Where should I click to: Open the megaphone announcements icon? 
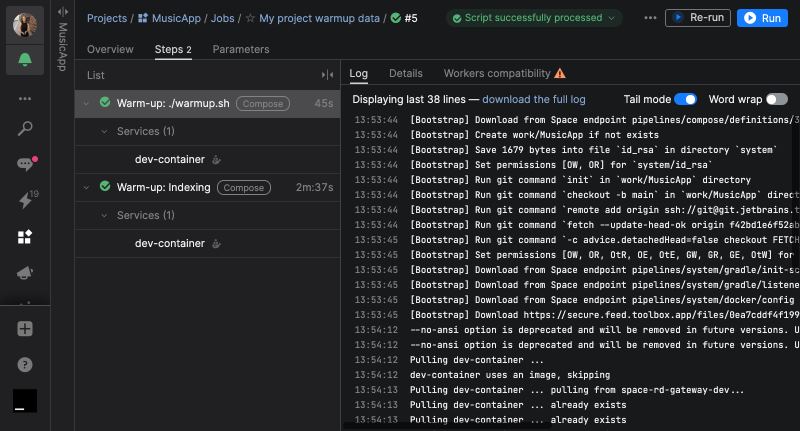coord(24,273)
